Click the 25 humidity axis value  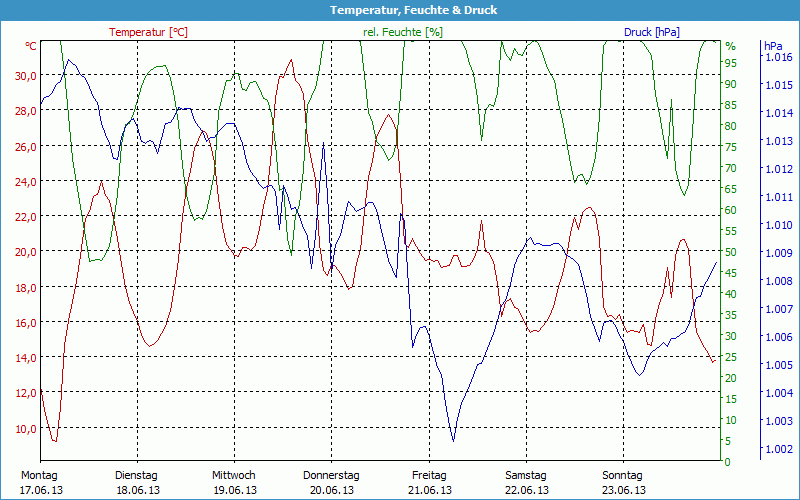click(x=731, y=357)
